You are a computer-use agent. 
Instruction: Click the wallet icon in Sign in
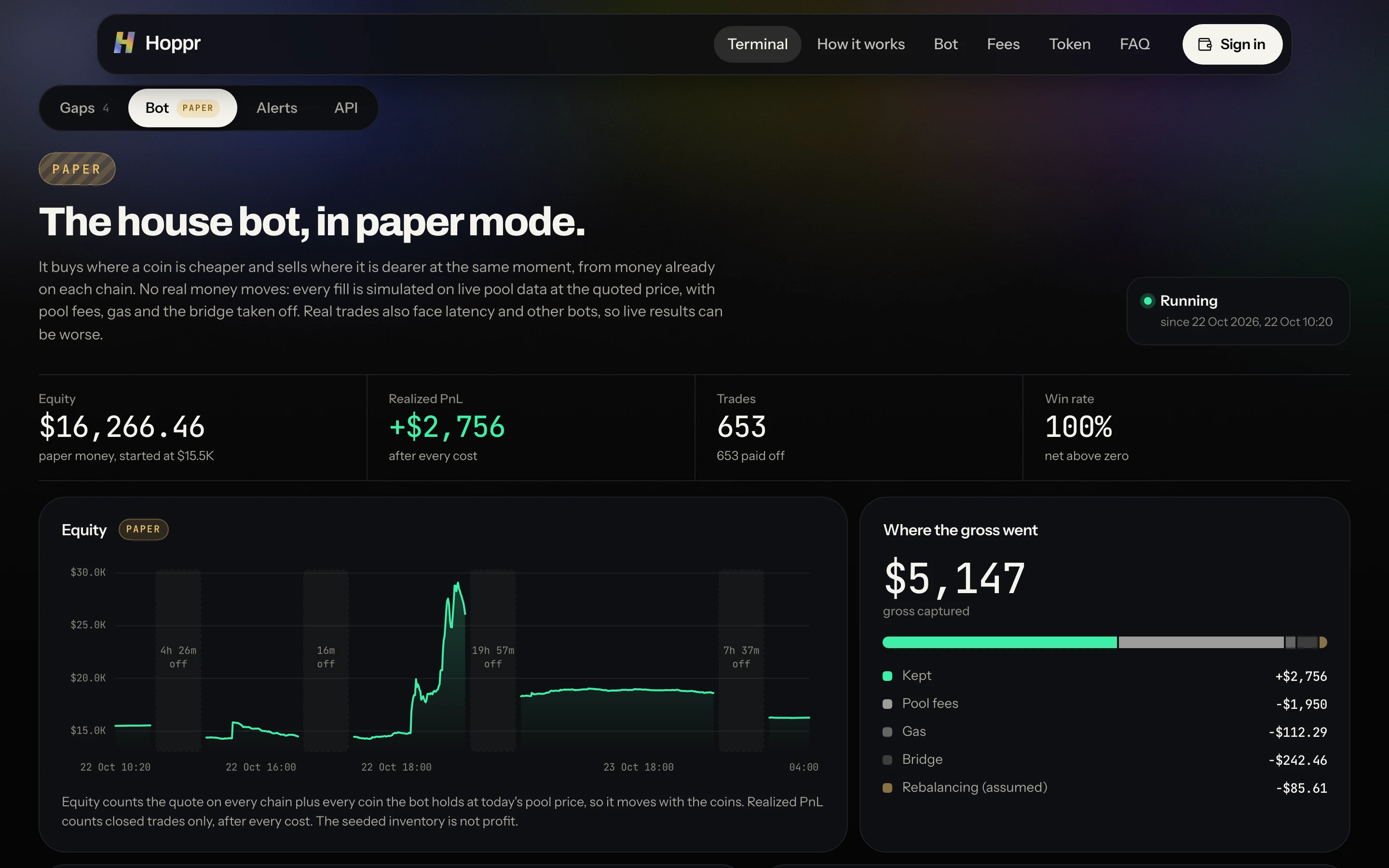point(1205,44)
